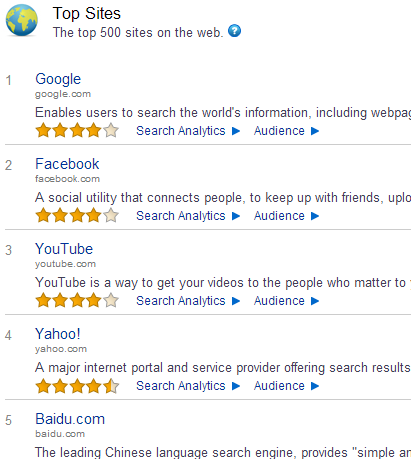Open the YouTube site link

point(64,249)
